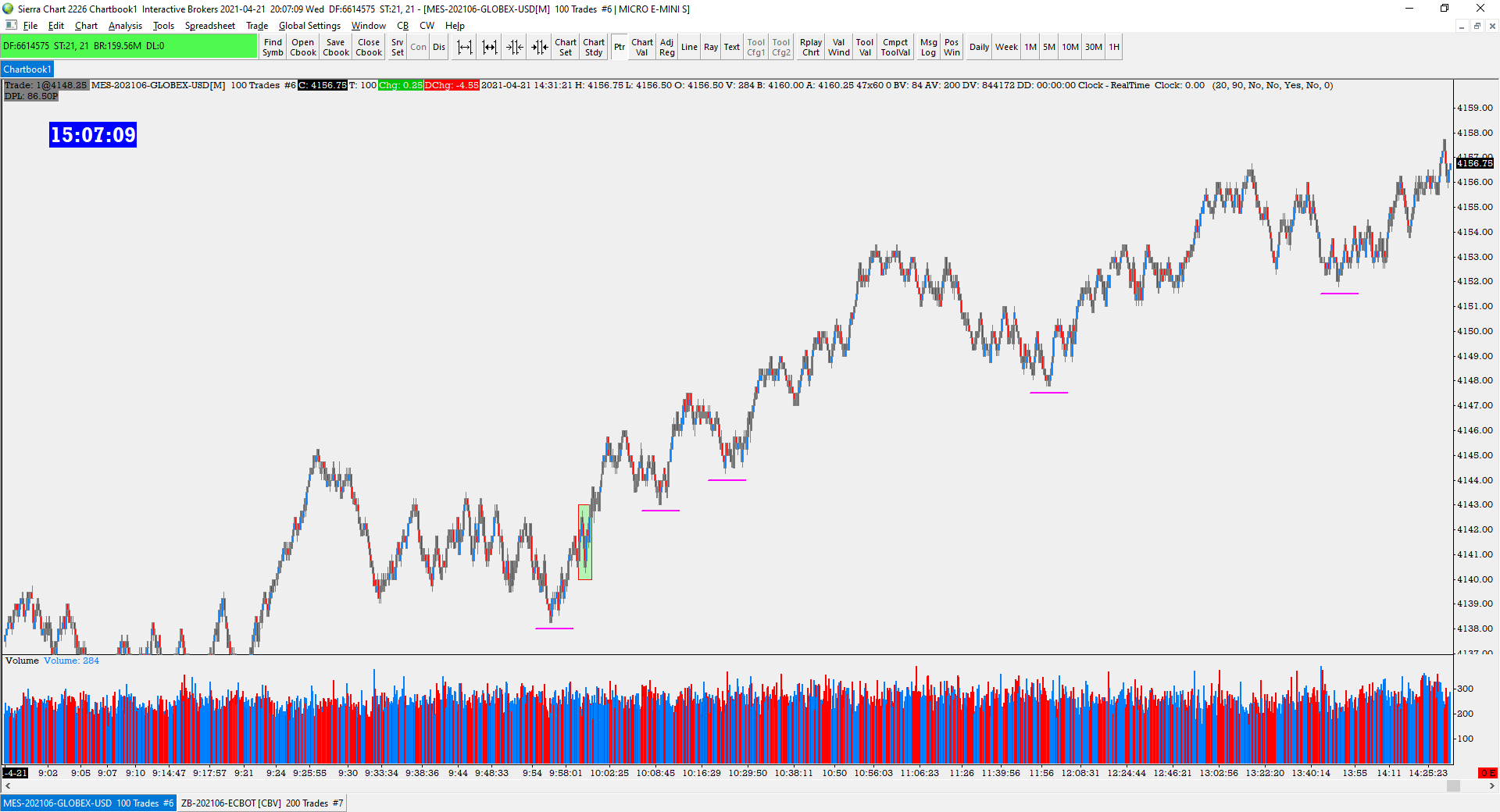The height and width of the screenshot is (812, 1500).
Task: Open the Msg Log message log
Action: [928, 47]
